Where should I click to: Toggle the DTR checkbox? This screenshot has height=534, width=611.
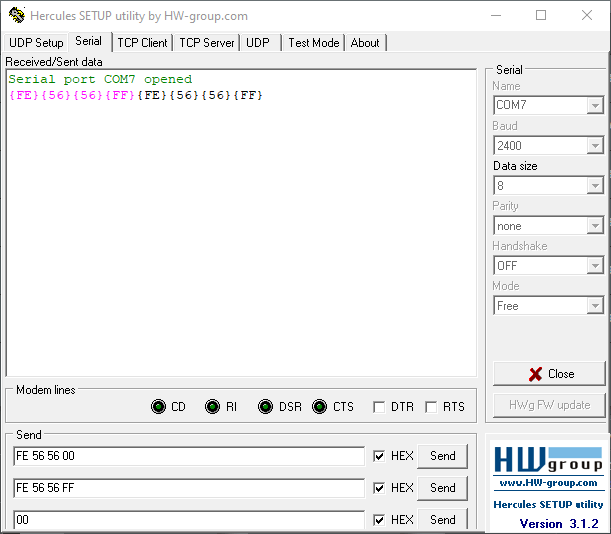click(379, 407)
